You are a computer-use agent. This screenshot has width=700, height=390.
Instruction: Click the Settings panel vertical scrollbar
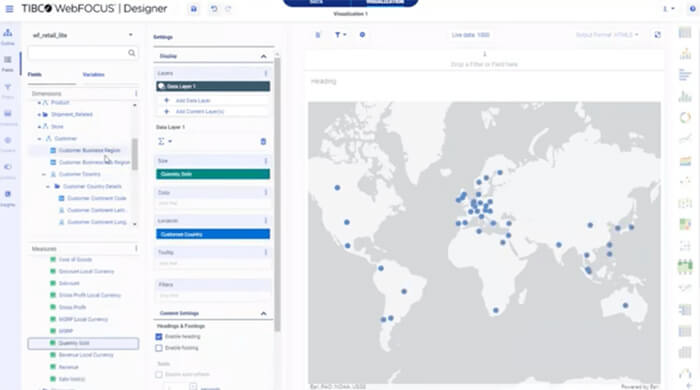pos(277,194)
